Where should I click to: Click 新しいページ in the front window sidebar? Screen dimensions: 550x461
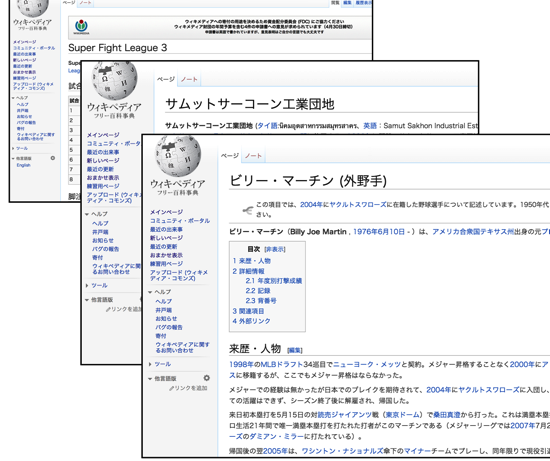[x=166, y=238]
